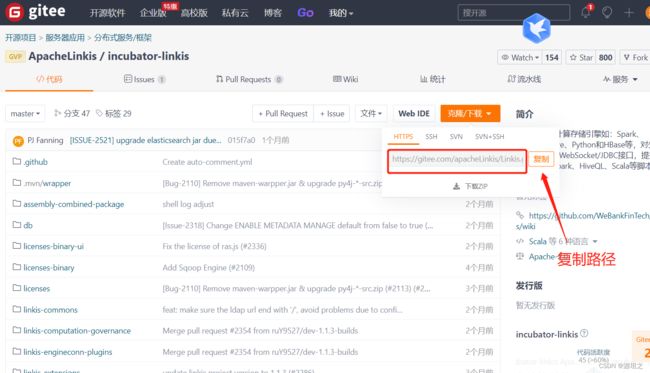Image resolution: width=650 pixels, height=373 pixels.
Task: Click the Watch count 154
Action: click(x=552, y=58)
